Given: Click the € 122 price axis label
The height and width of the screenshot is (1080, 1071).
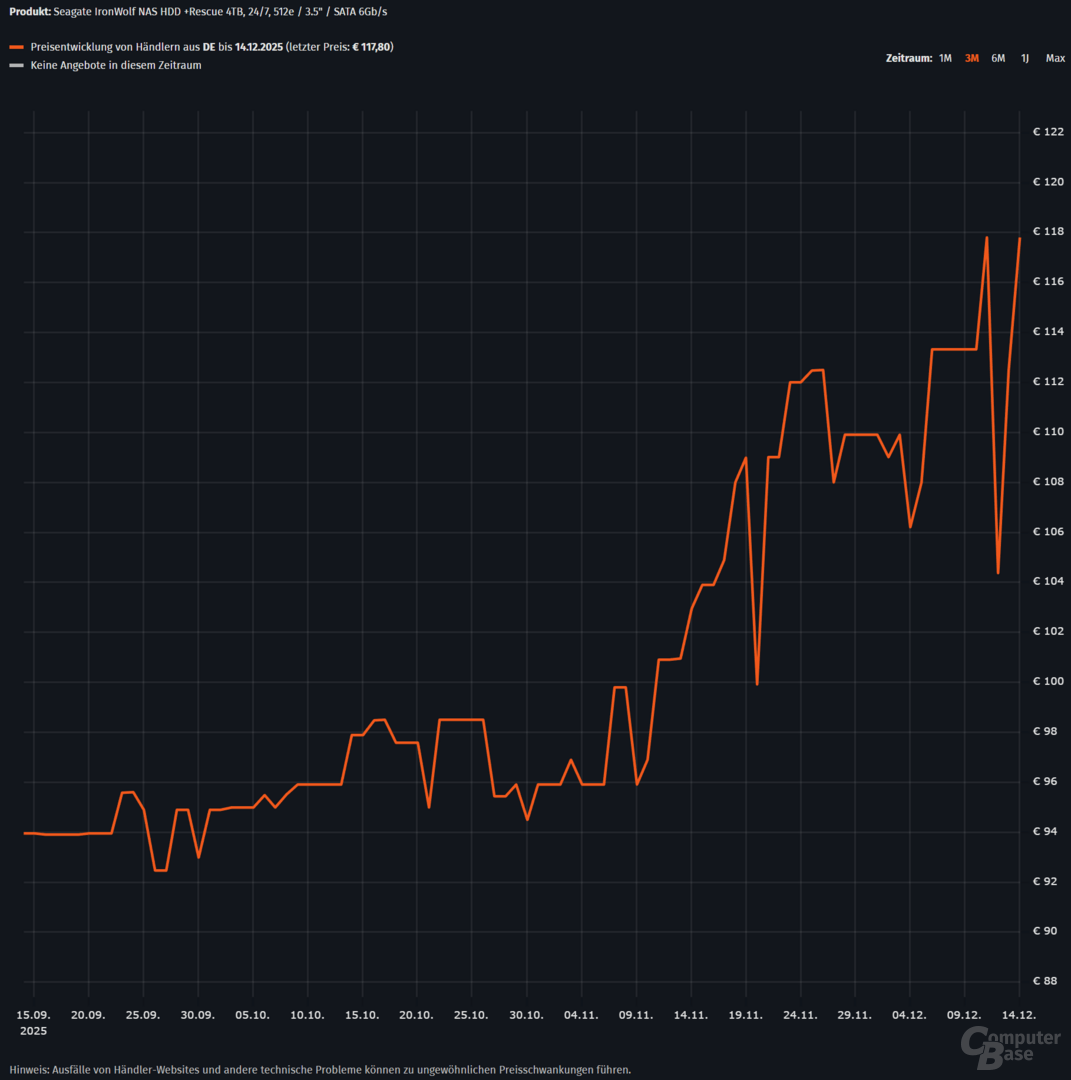Looking at the screenshot, I should tap(1048, 132).
